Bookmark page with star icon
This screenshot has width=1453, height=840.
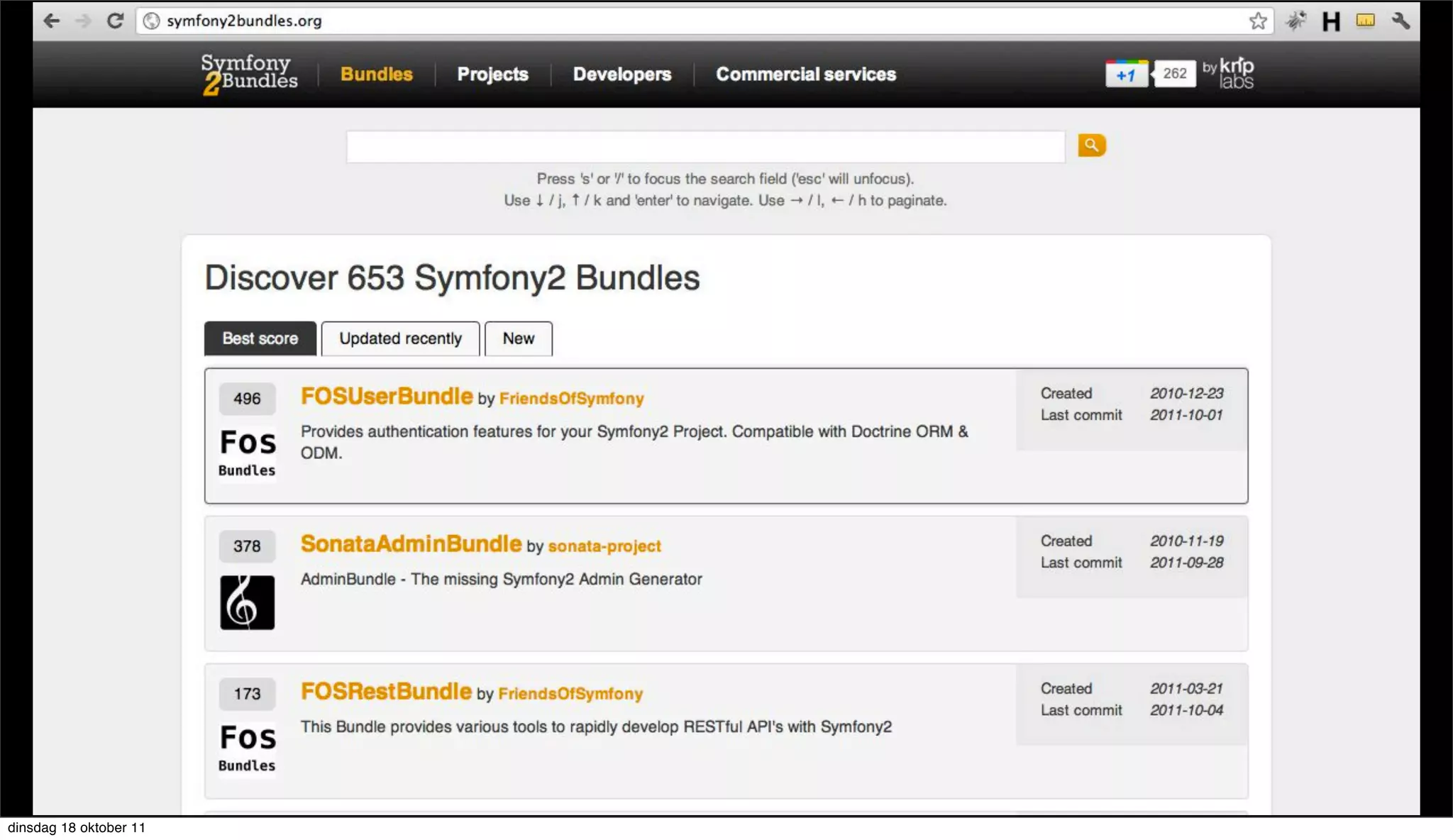1258,21
